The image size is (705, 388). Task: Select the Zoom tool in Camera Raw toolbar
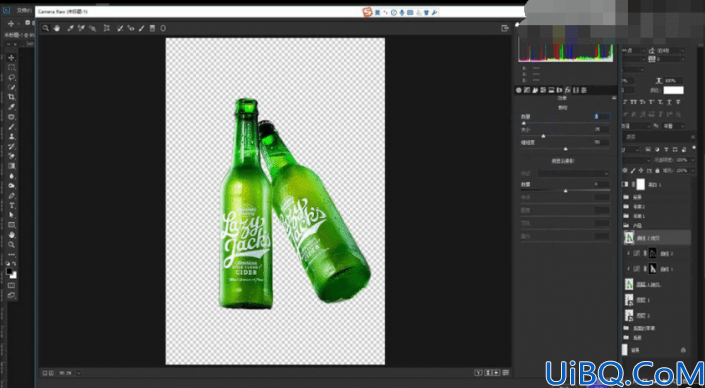45,28
